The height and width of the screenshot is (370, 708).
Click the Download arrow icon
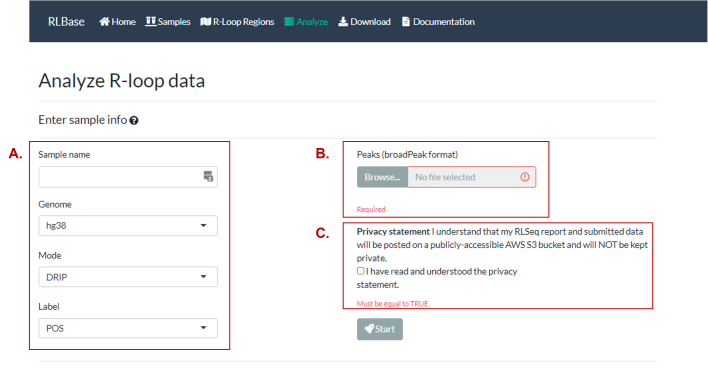pyautogui.click(x=343, y=22)
